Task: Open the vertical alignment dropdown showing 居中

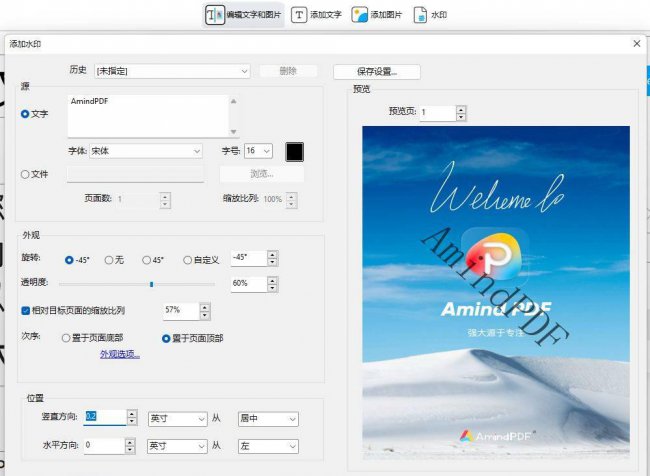Action: click(x=268, y=419)
